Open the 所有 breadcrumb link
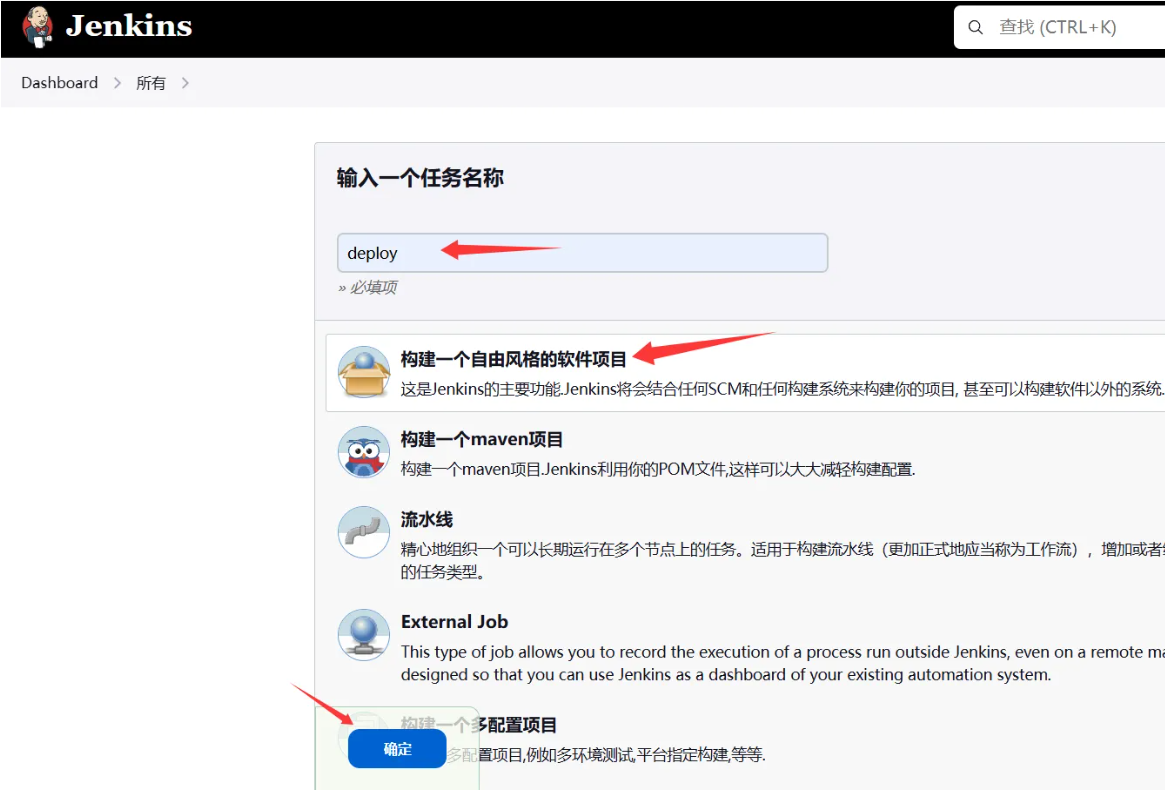Viewport: 1165px width, 797px height. coord(151,83)
